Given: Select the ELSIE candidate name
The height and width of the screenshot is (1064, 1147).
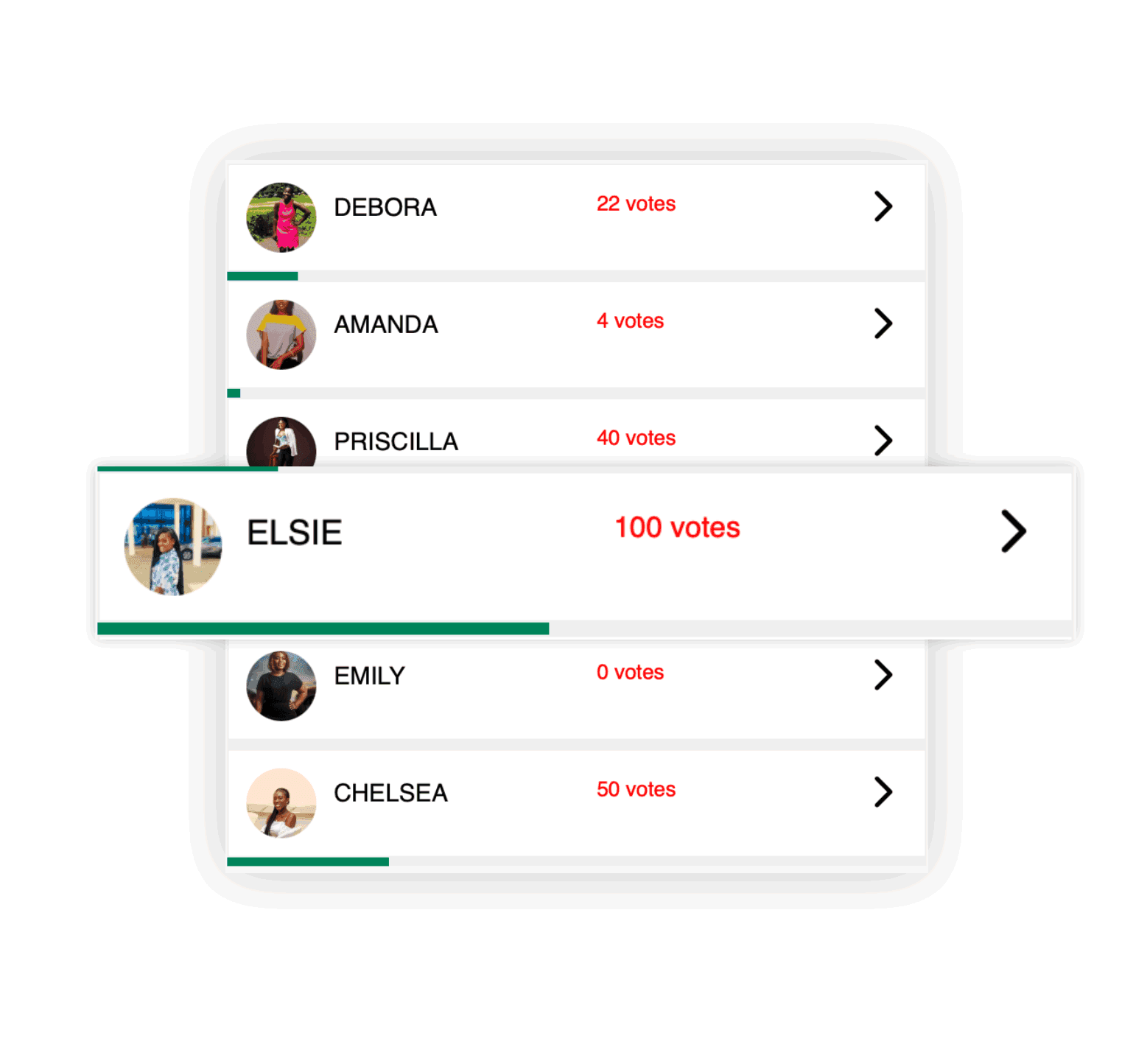Looking at the screenshot, I should [x=295, y=532].
